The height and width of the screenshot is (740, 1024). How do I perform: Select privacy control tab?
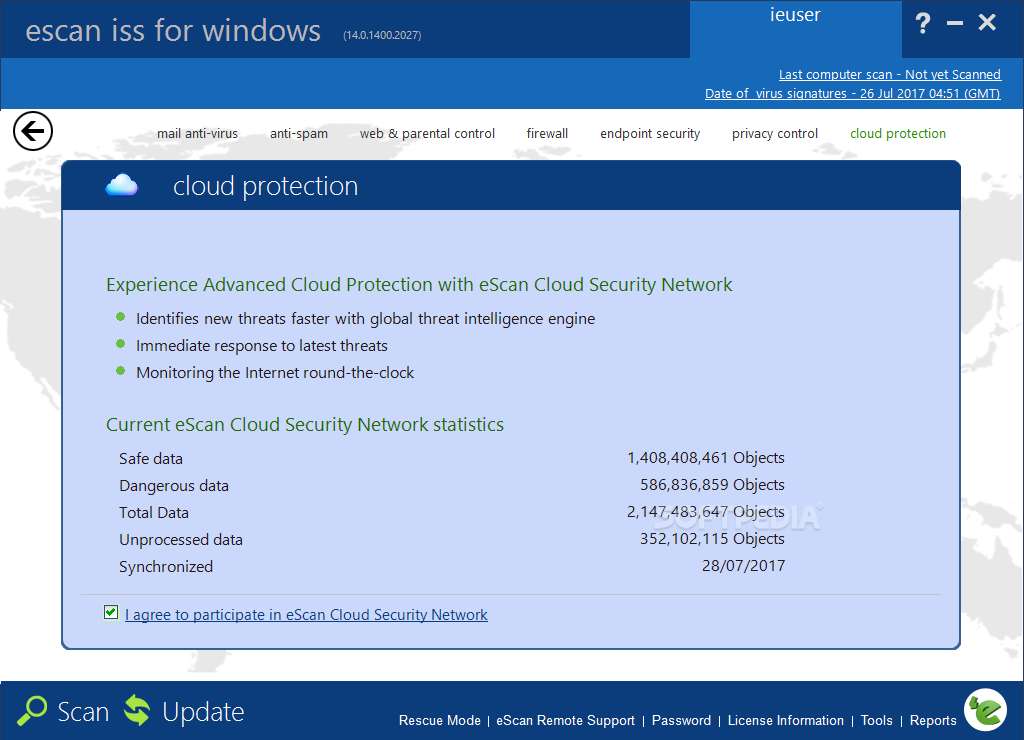pos(775,133)
